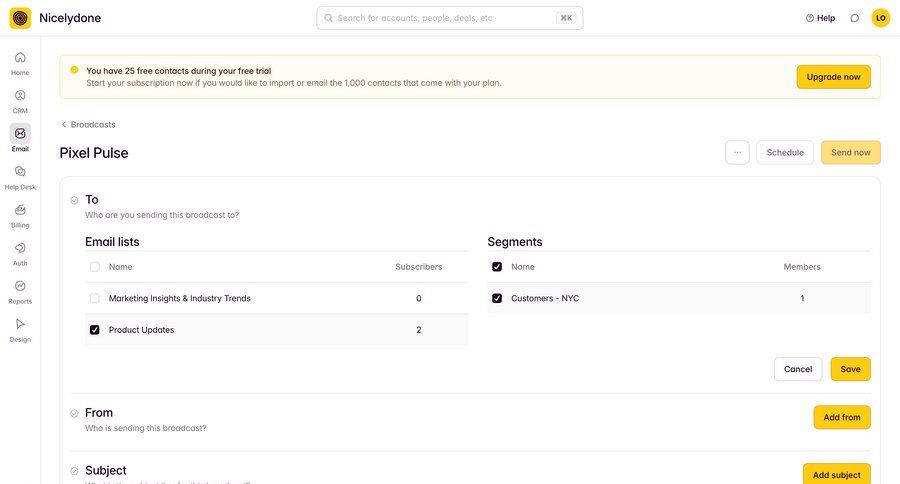This screenshot has width=900, height=484.
Task: Click the Email lists heading
Action: [112, 242]
